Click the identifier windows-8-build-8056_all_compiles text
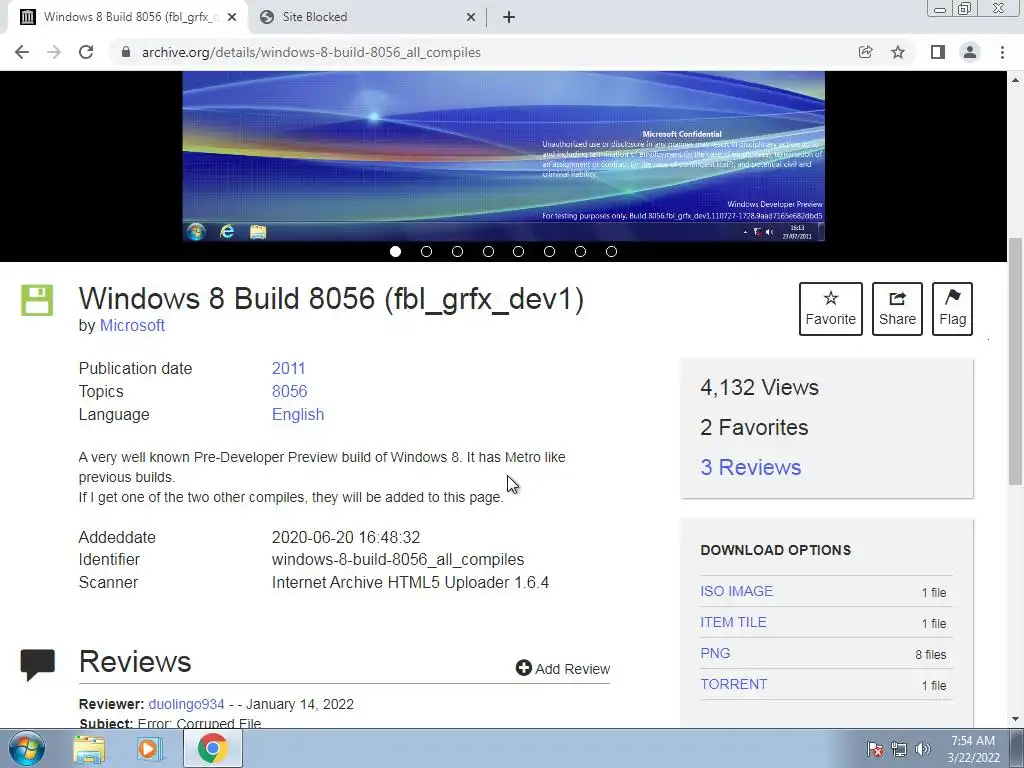 tap(398, 560)
